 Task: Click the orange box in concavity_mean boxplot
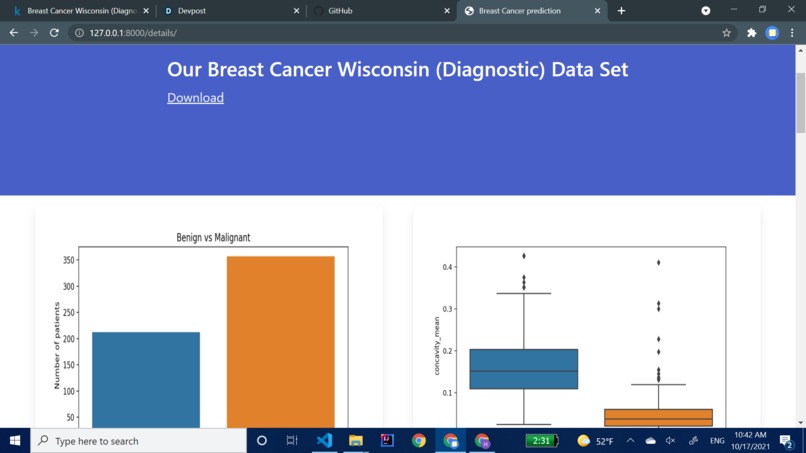tap(658, 418)
